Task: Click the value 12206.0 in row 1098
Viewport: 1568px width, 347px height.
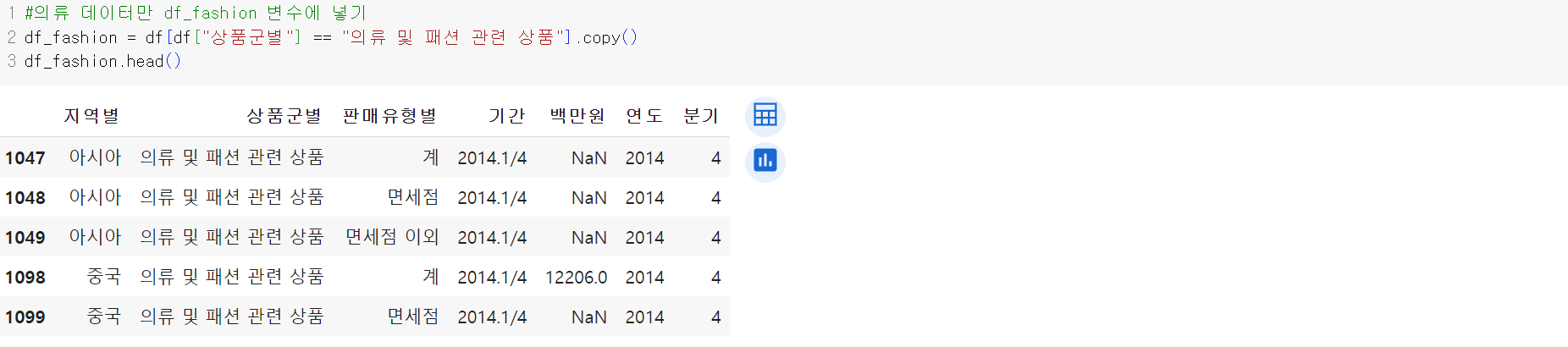Action: [x=577, y=278]
